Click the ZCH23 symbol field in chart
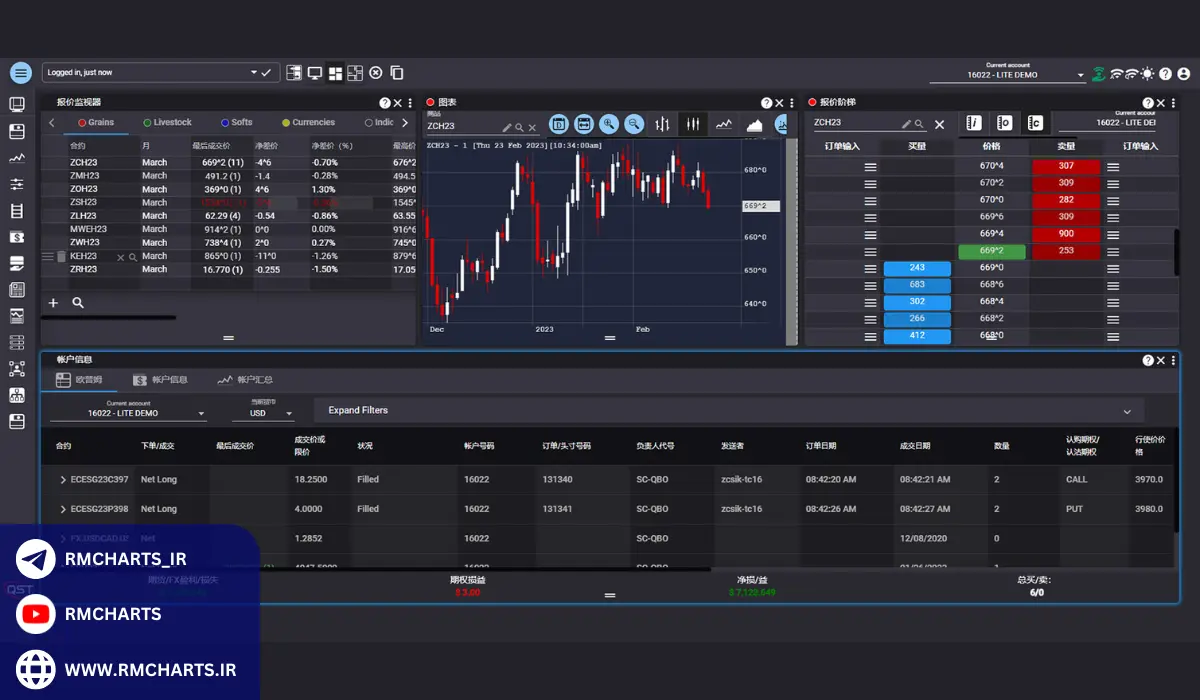This screenshot has height=700, width=1200. (462, 127)
